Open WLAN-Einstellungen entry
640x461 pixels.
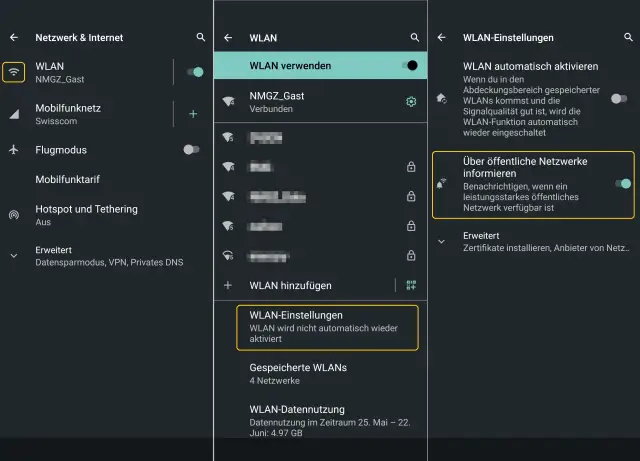[327, 327]
